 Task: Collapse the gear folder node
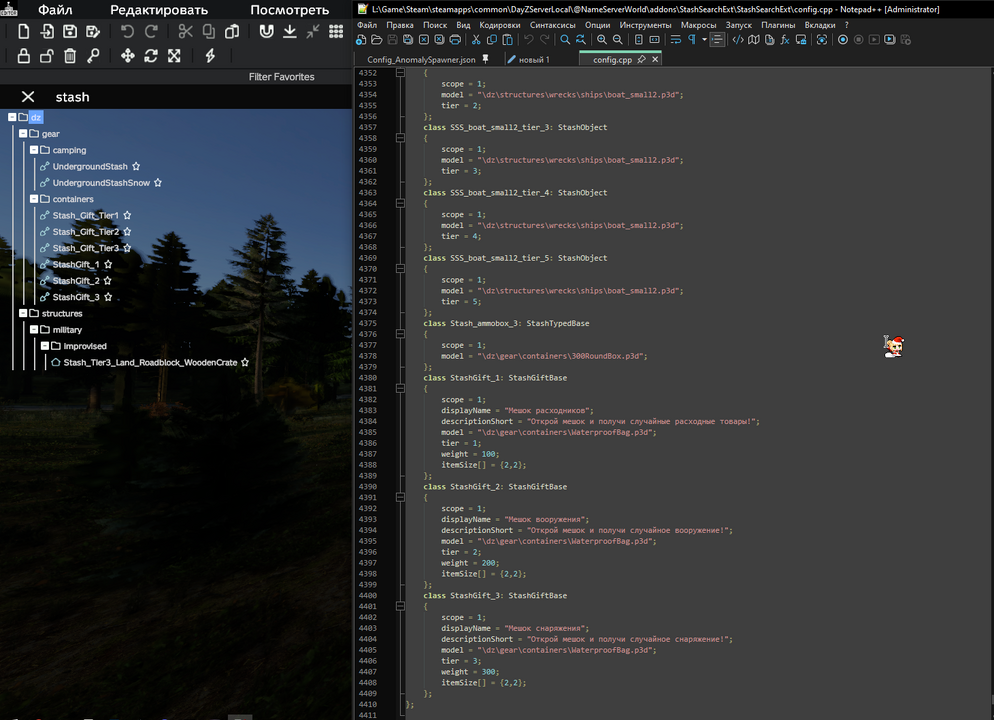pyautogui.click(x=23, y=134)
